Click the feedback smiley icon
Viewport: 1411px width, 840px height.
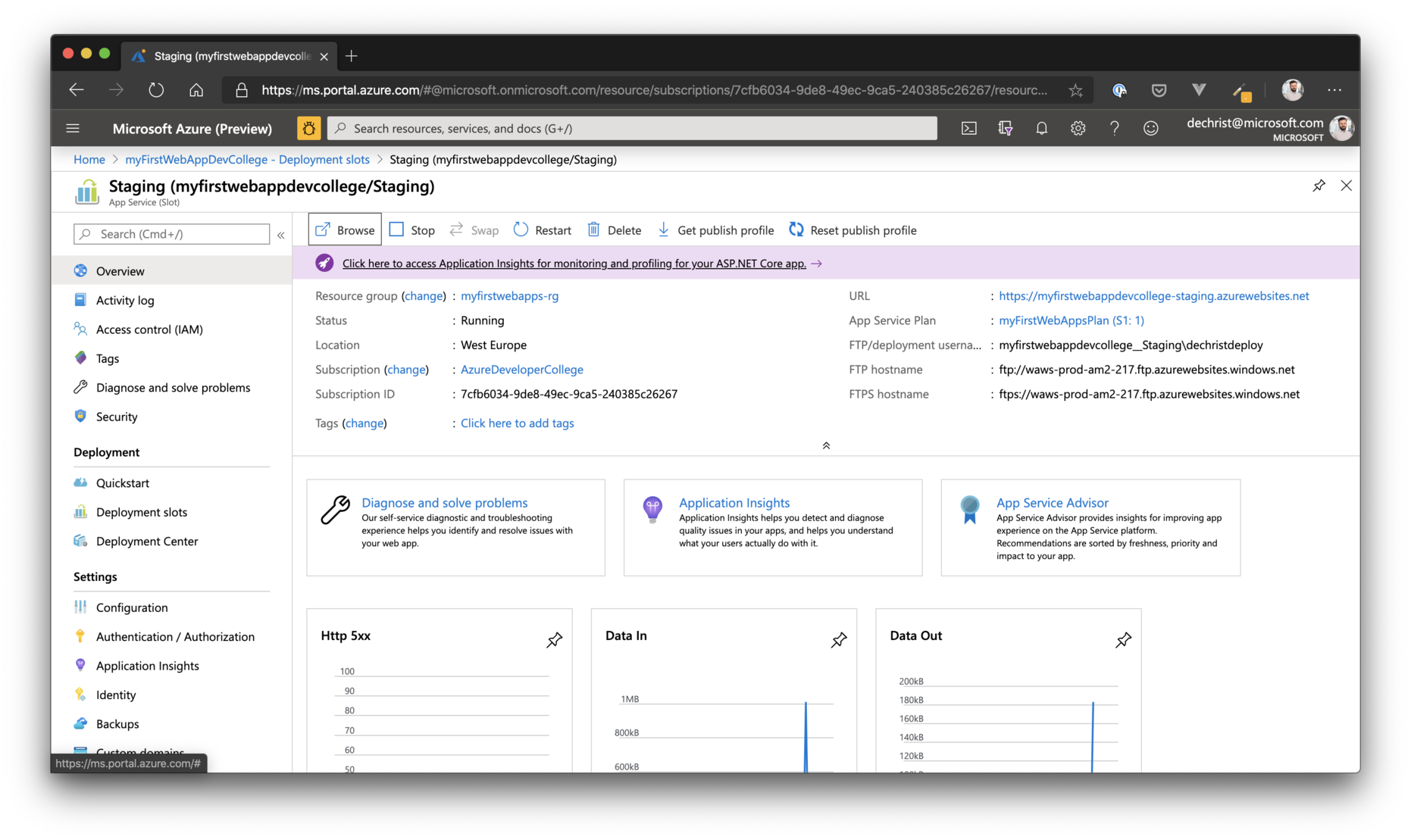pos(1150,129)
